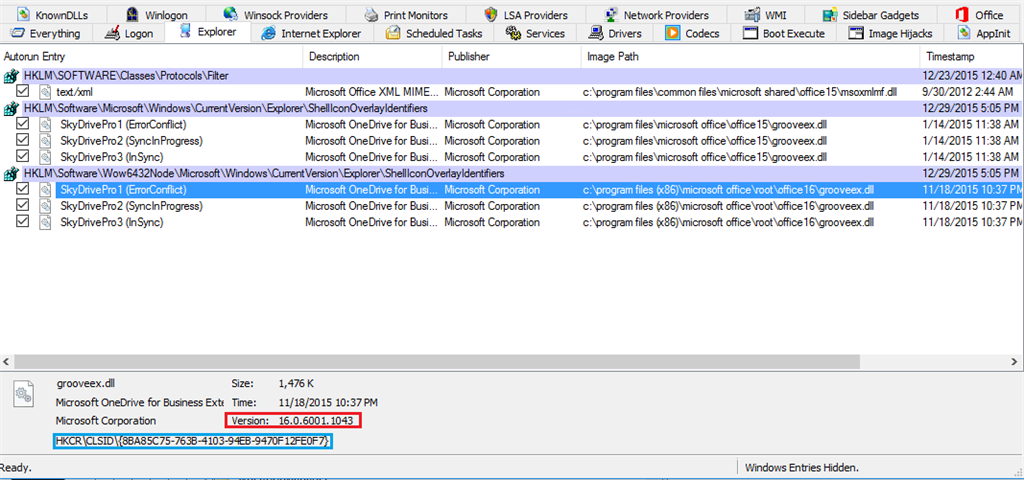Screen dimensions: 1024x480
Task: Open the Image Hijacks tab
Action: click(x=891, y=33)
